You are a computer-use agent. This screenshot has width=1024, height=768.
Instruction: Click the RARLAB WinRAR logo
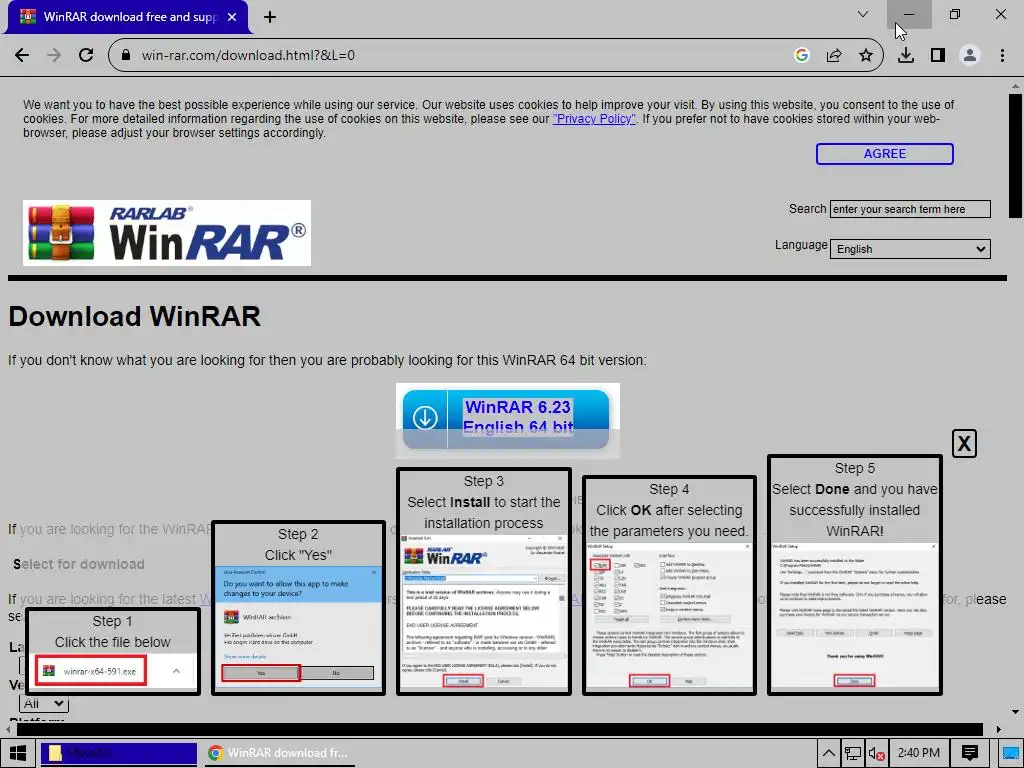pyautogui.click(x=167, y=233)
